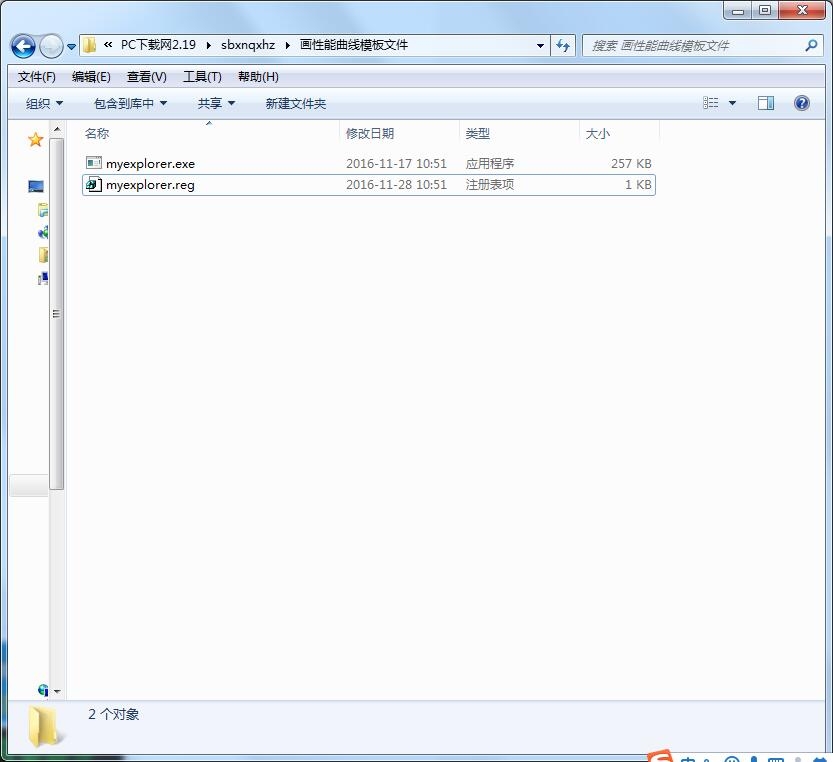Screen dimensions: 833x762
Task: Click the greyed Forward arrow button
Action: 52,46
